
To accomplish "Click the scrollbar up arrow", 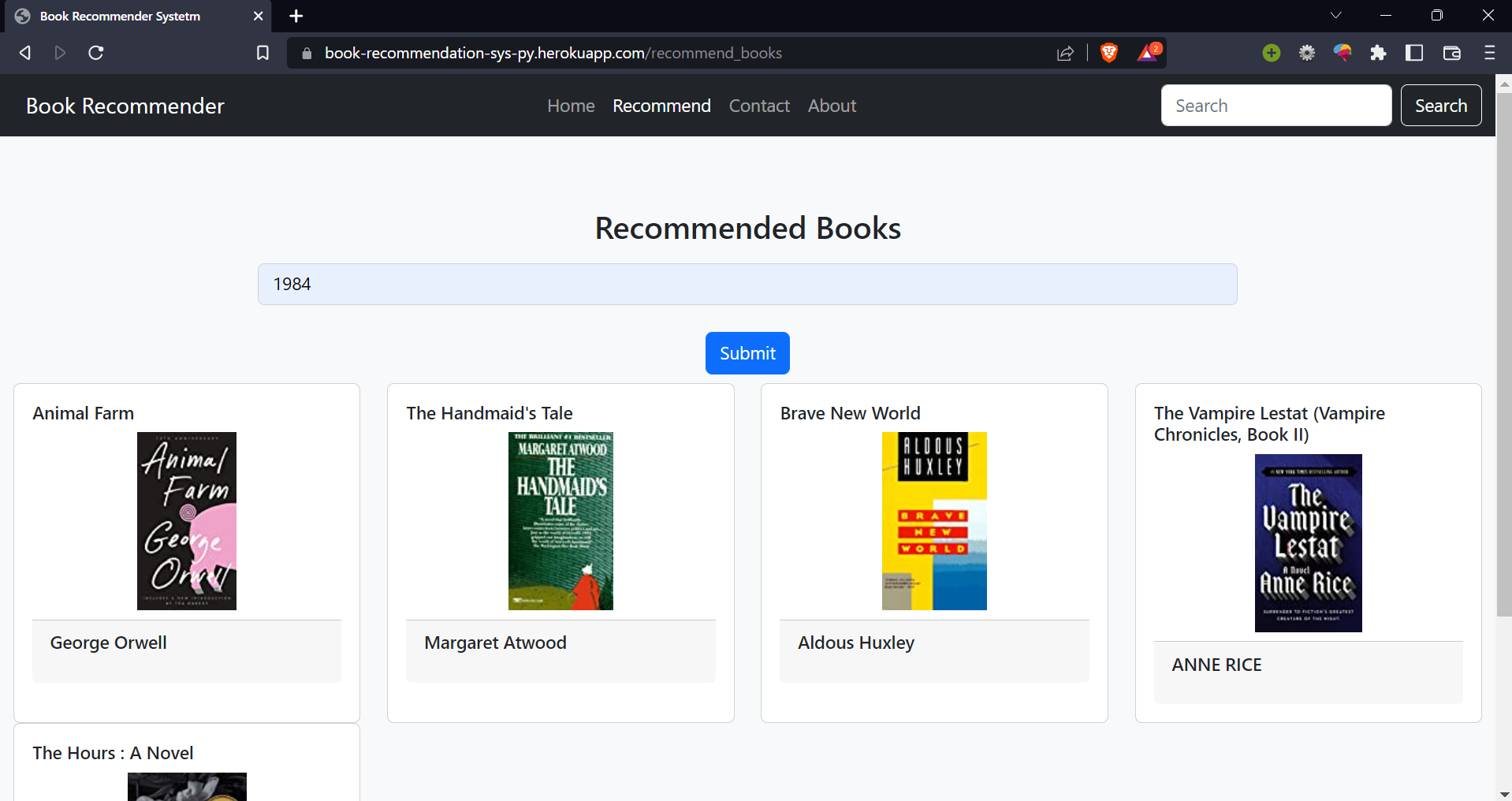I will click(x=1504, y=83).
